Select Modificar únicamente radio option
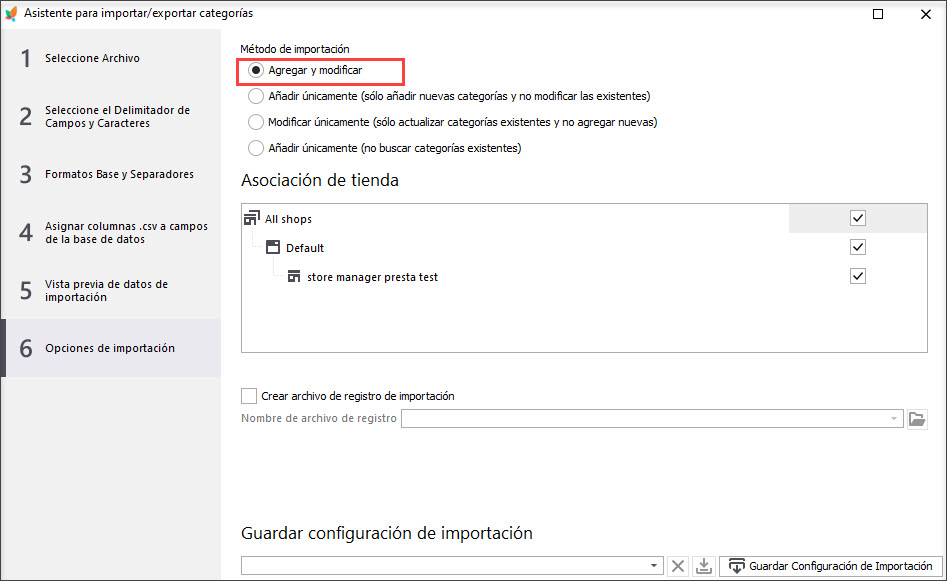 tap(256, 122)
